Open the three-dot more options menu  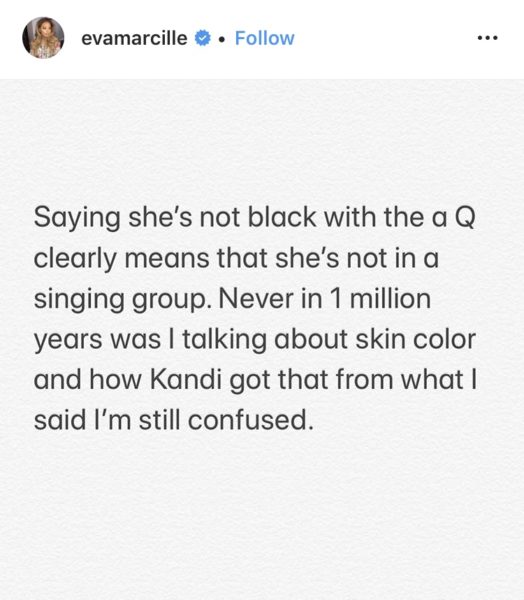(x=488, y=38)
